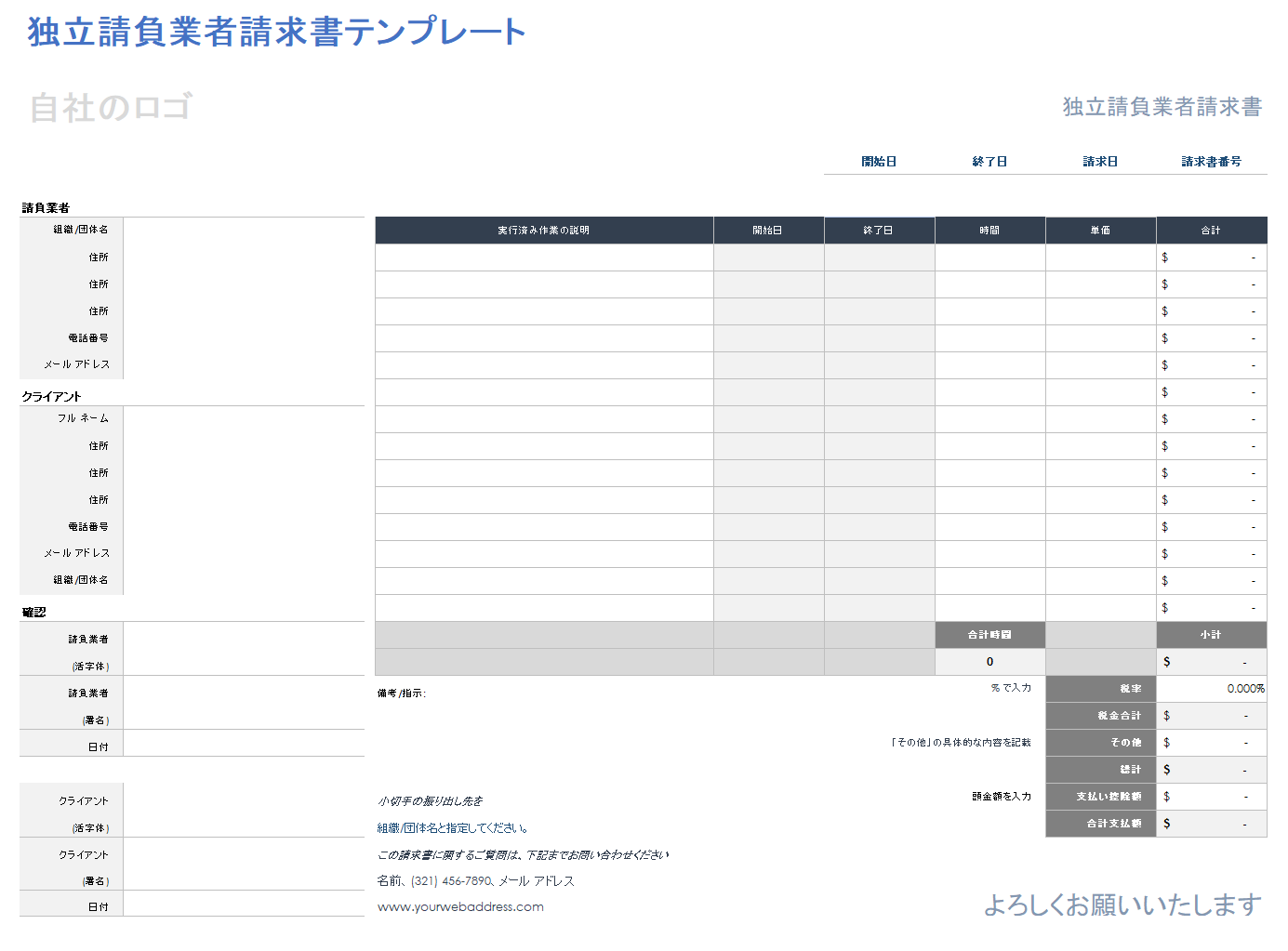The height and width of the screenshot is (951, 1288).
Task: Click the よろしくお願いいたします closing text
Action: click(1122, 905)
